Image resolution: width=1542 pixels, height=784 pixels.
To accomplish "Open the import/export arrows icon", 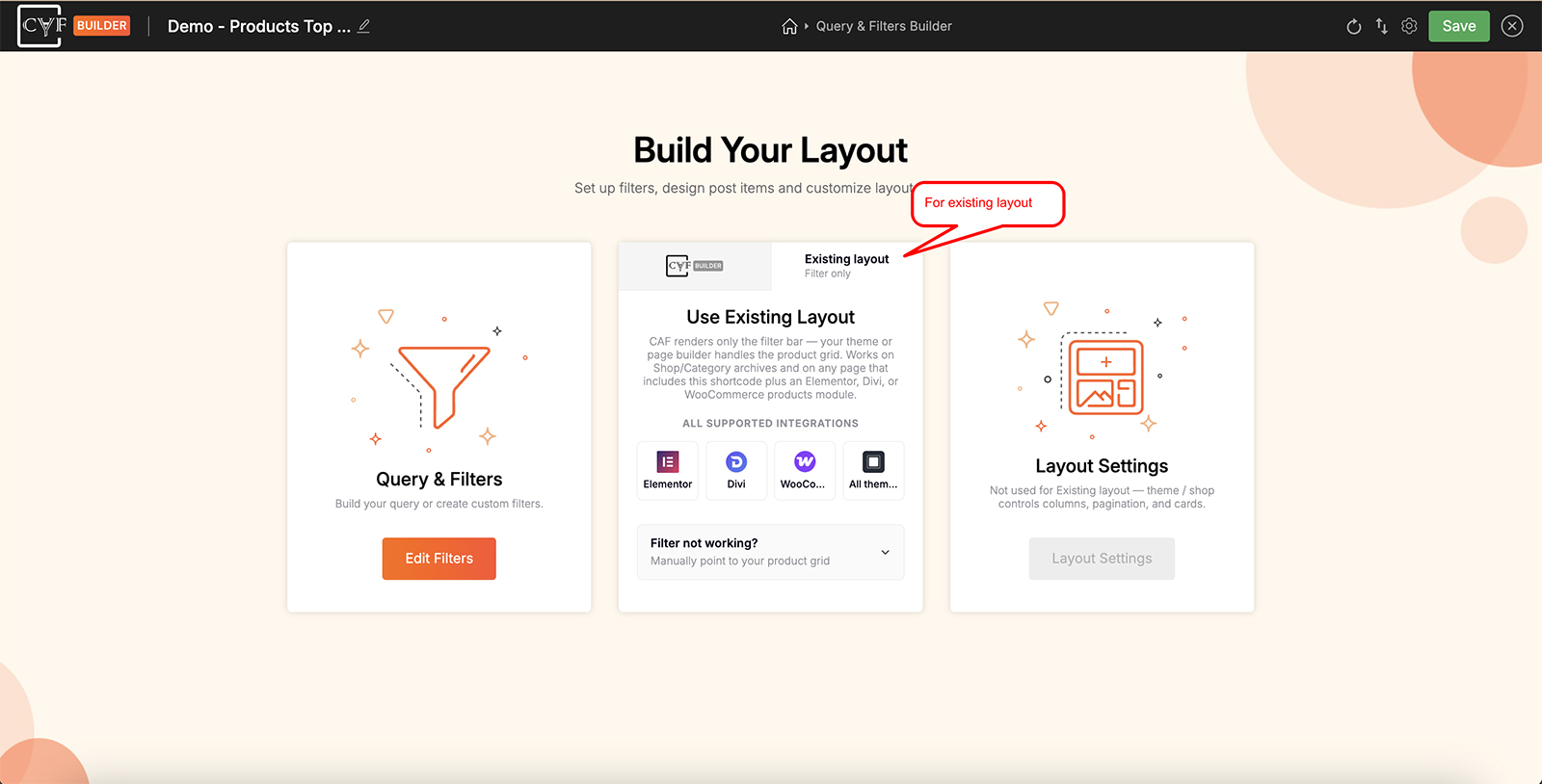I will (1382, 27).
